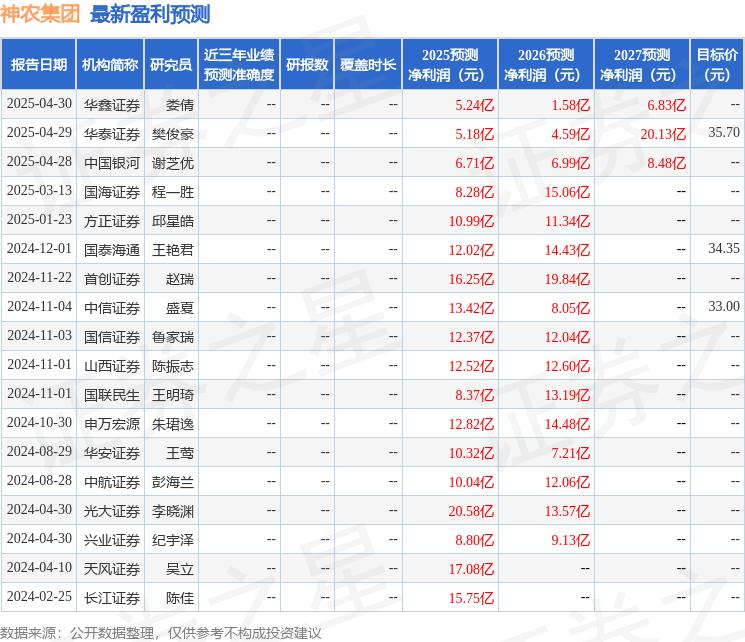Click the 覆盖时长 column header
The width and height of the screenshot is (745, 642).
point(368,64)
